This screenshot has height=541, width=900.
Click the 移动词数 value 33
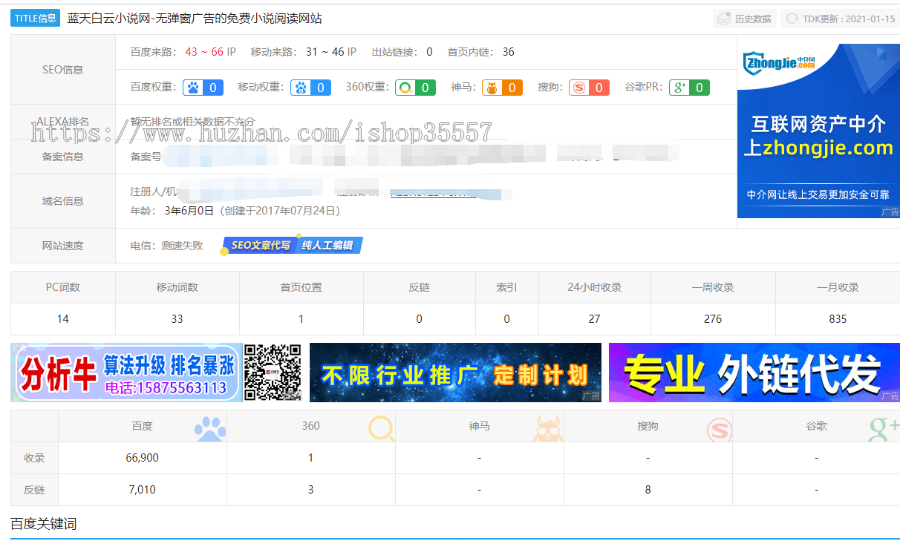click(177, 319)
